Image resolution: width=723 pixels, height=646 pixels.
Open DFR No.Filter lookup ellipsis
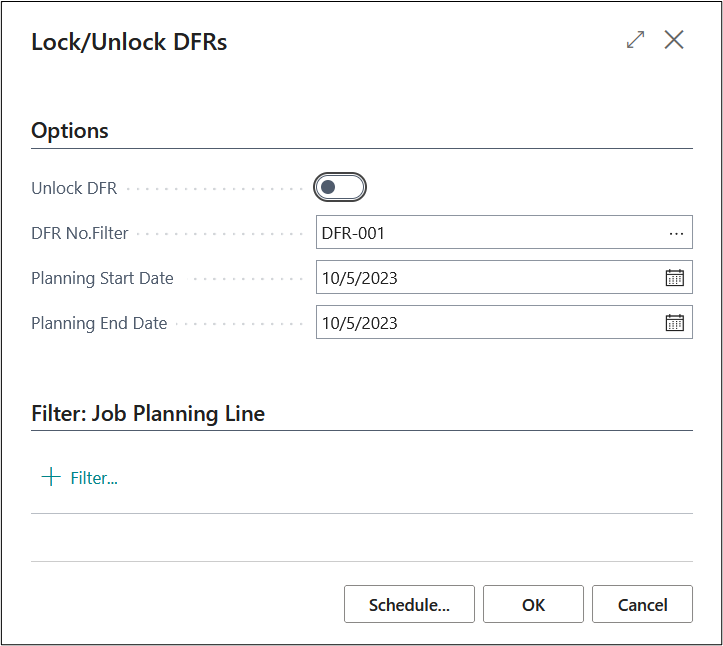[x=676, y=233]
